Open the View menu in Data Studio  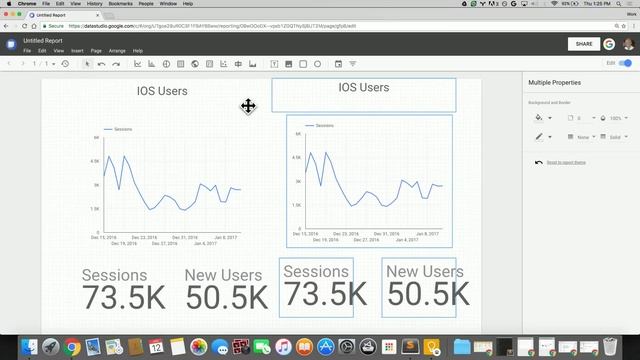pyautogui.click(x=59, y=51)
